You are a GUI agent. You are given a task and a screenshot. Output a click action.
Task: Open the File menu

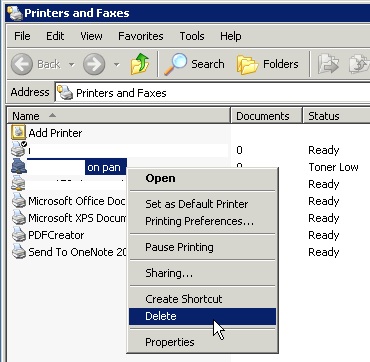[22, 36]
